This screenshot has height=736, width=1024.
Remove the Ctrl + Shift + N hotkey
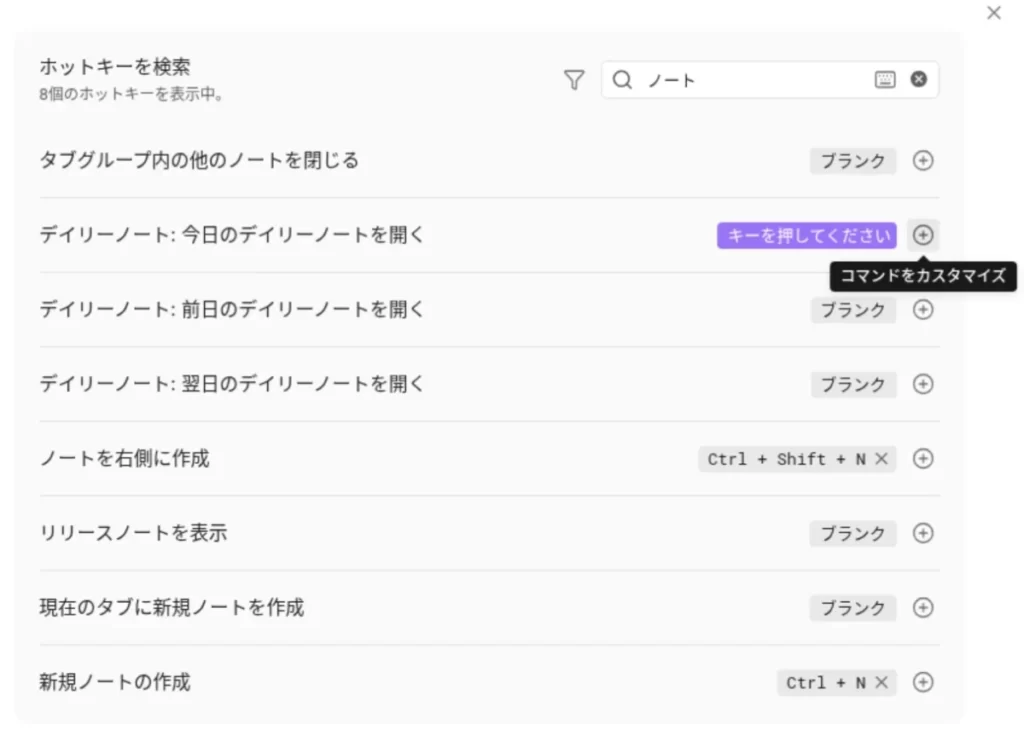click(x=883, y=459)
